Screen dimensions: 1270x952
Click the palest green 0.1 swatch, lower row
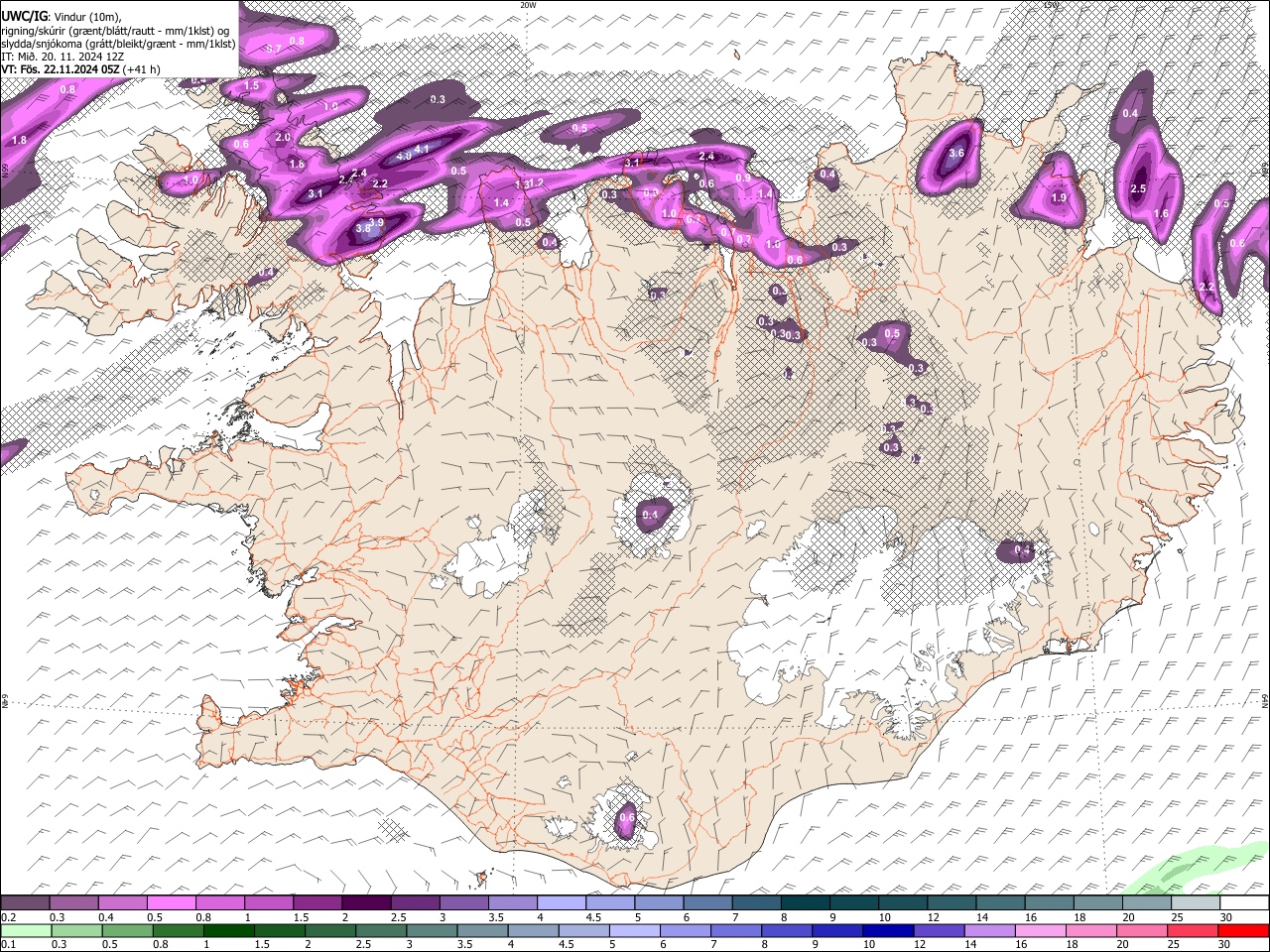26,930
